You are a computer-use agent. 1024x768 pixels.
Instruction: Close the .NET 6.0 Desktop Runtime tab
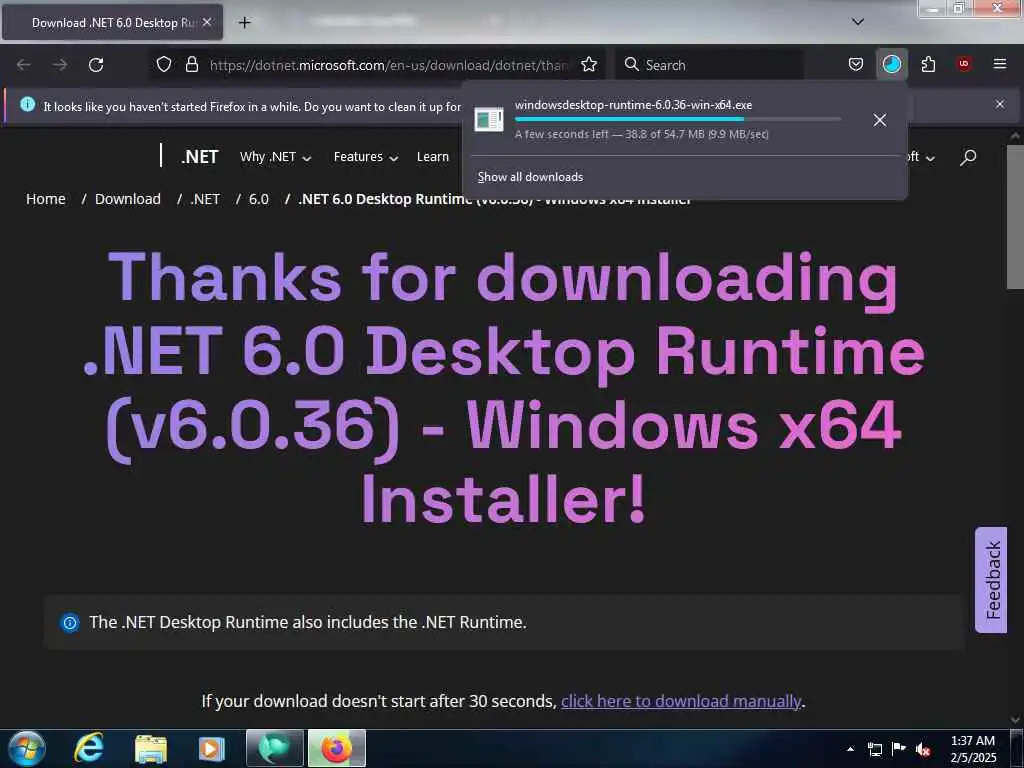(x=207, y=22)
